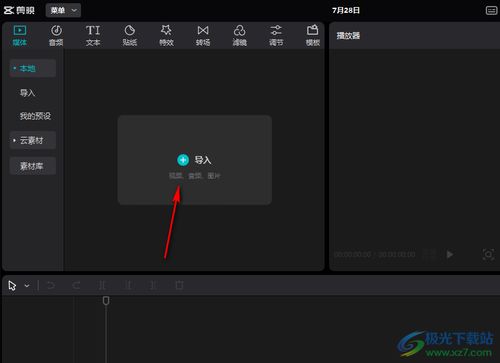Screen dimensions: 500x363
Task: Click the undo icon in timeline toolbar
Action: point(51,285)
